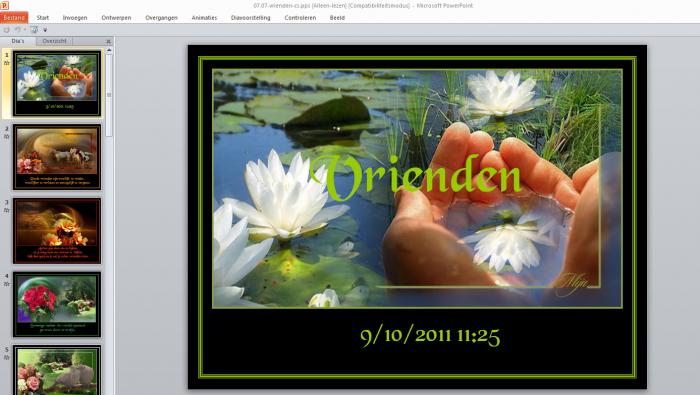
Task: Open the Overgangen ribbon tab
Action: click(161, 18)
